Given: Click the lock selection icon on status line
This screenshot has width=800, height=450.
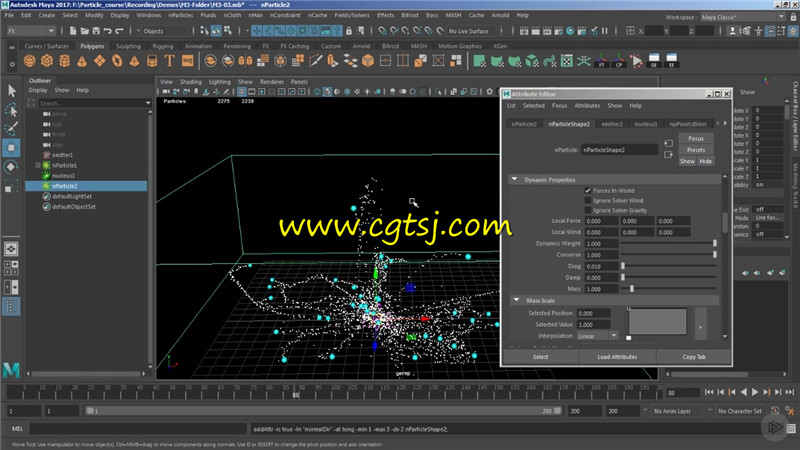Looking at the screenshot, I should pyautogui.click(x=349, y=31).
